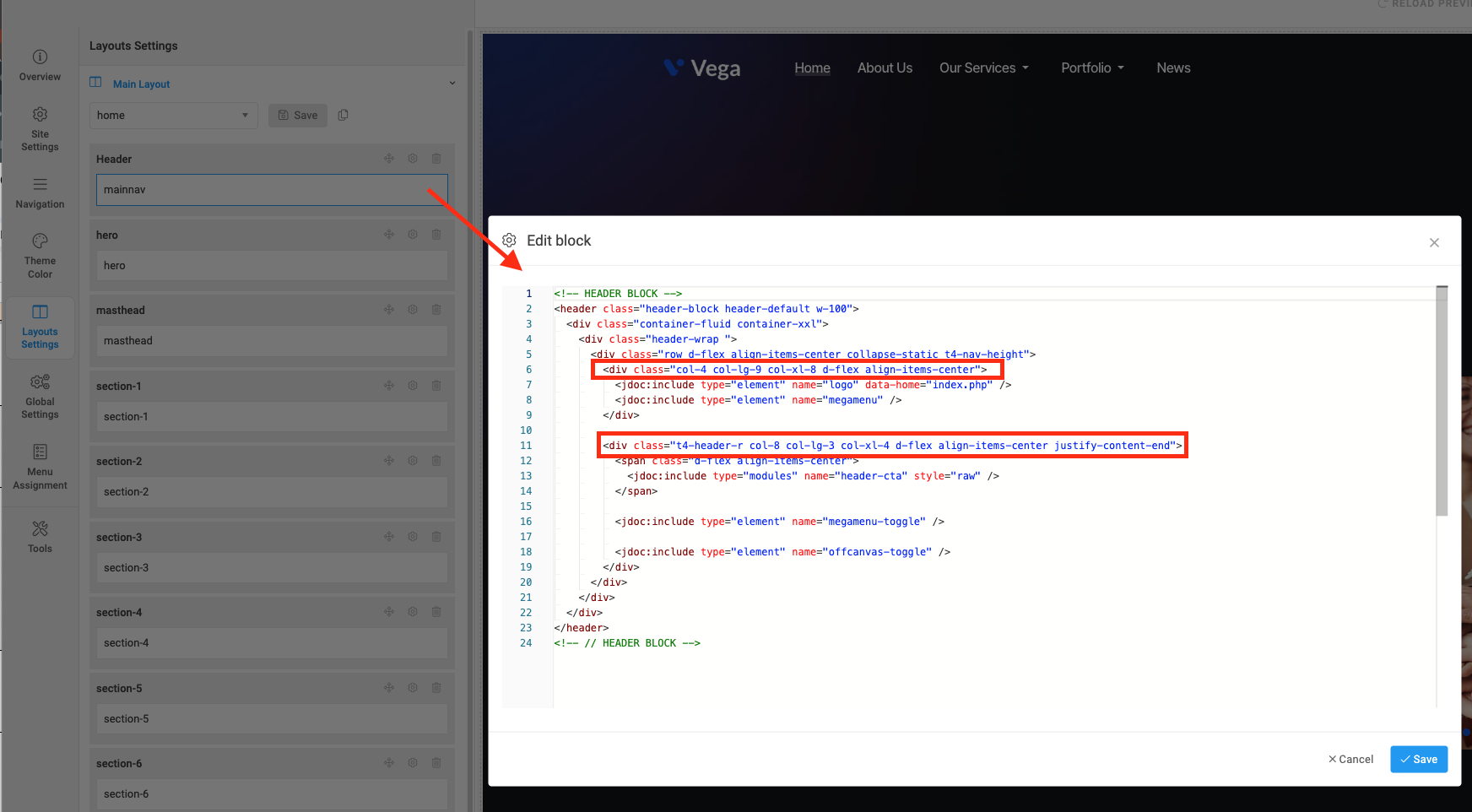The width and height of the screenshot is (1472, 812).
Task: Open the Overview panel
Action: (40, 65)
